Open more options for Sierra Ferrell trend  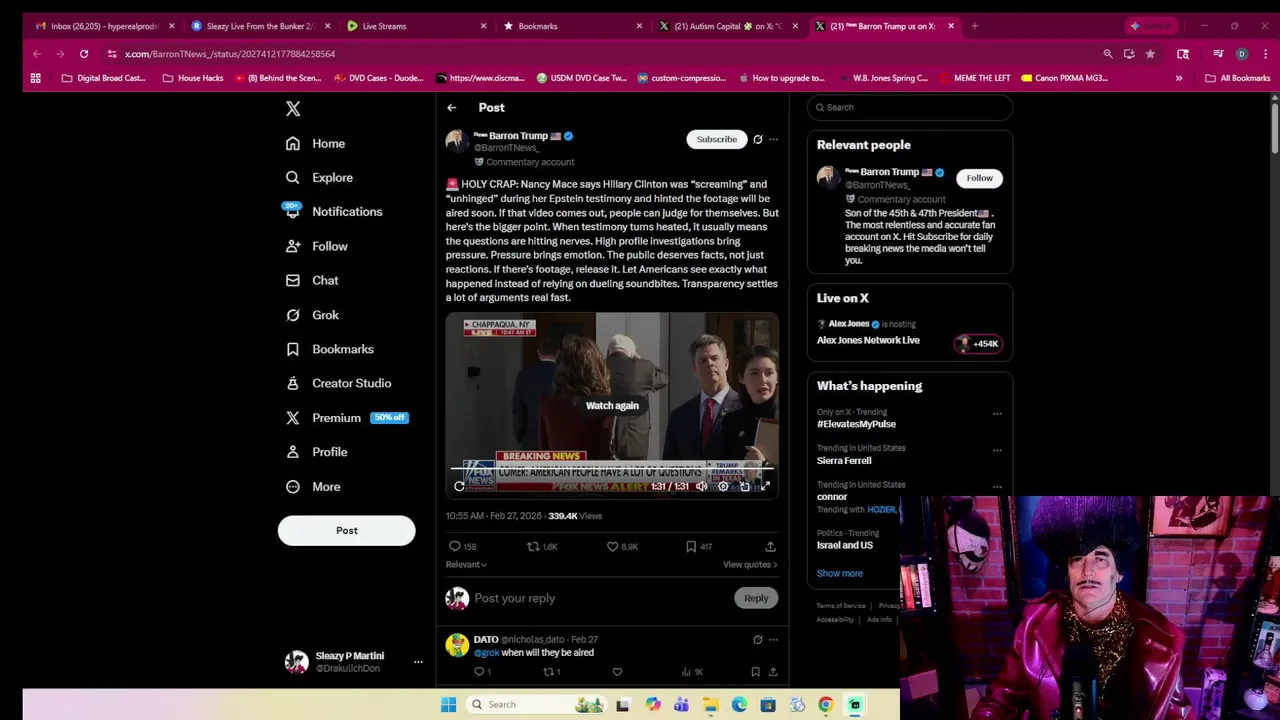coord(997,450)
